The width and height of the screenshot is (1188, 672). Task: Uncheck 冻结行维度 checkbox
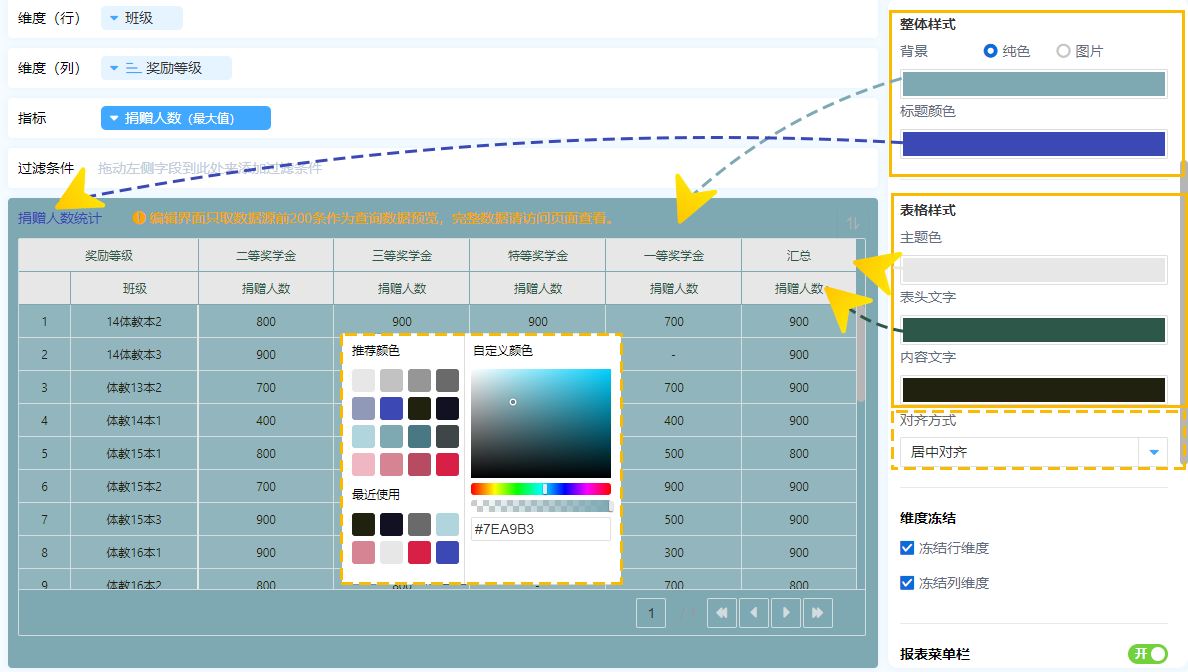click(907, 548)
